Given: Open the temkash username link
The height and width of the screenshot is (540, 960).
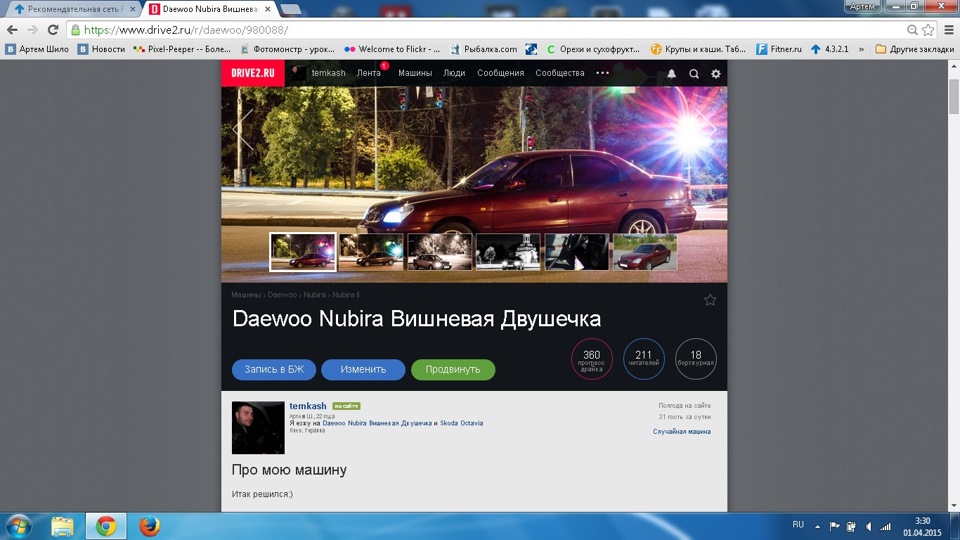Looking at the screenshot, I should [x=308, y=406].
